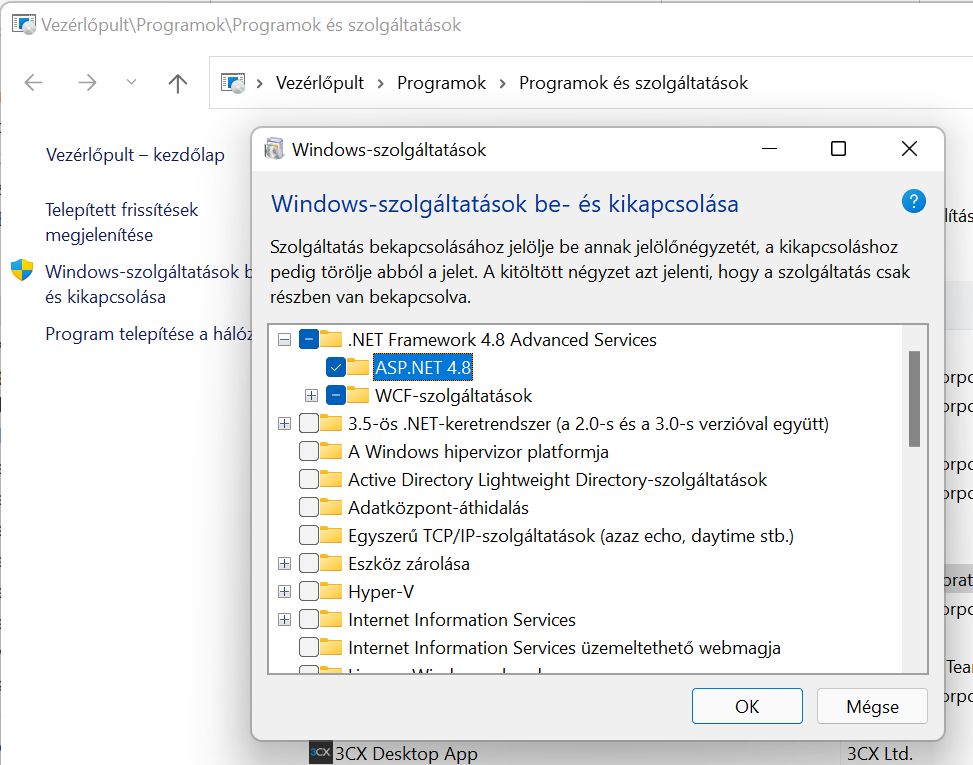Screen dimensions: 973x765
Task: Select Egyszerű TCP/IP-szolgáltatások tree item label
Action: pos(571,535)
